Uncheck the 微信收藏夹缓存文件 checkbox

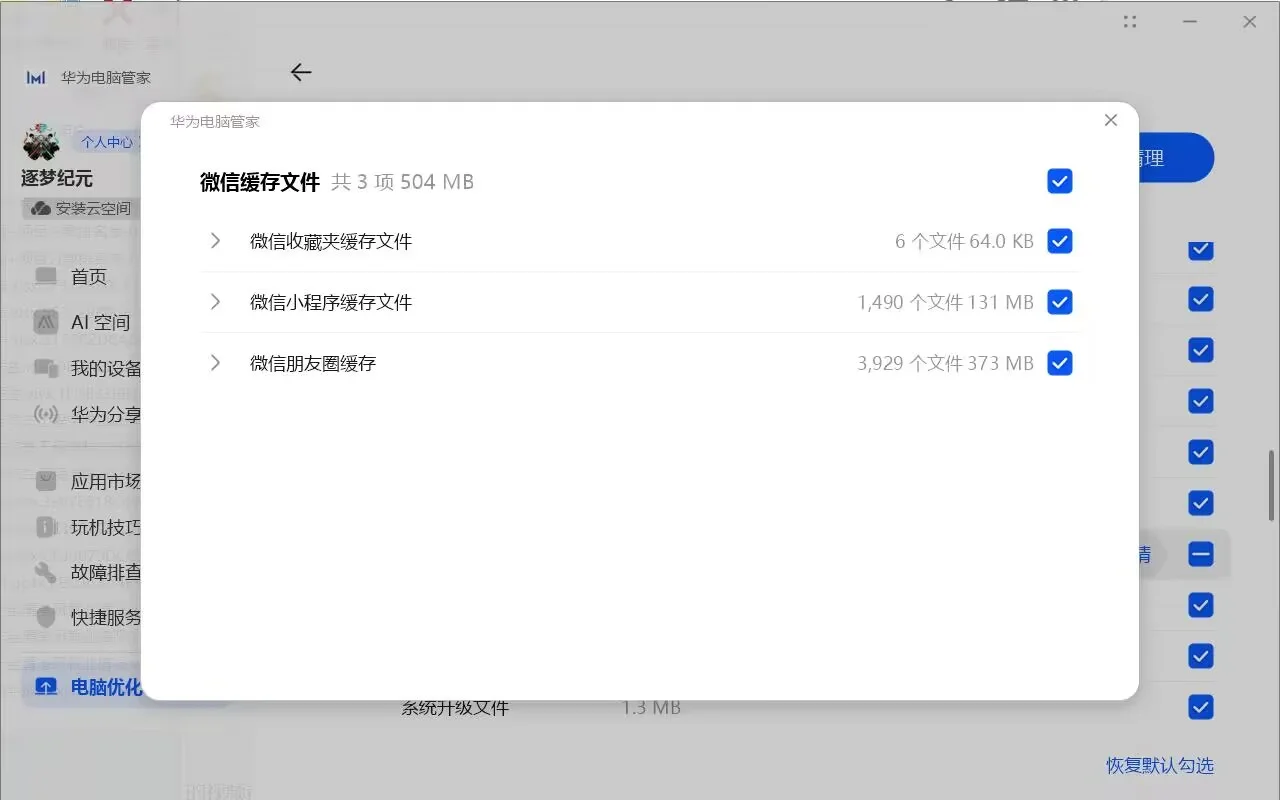1060,241
